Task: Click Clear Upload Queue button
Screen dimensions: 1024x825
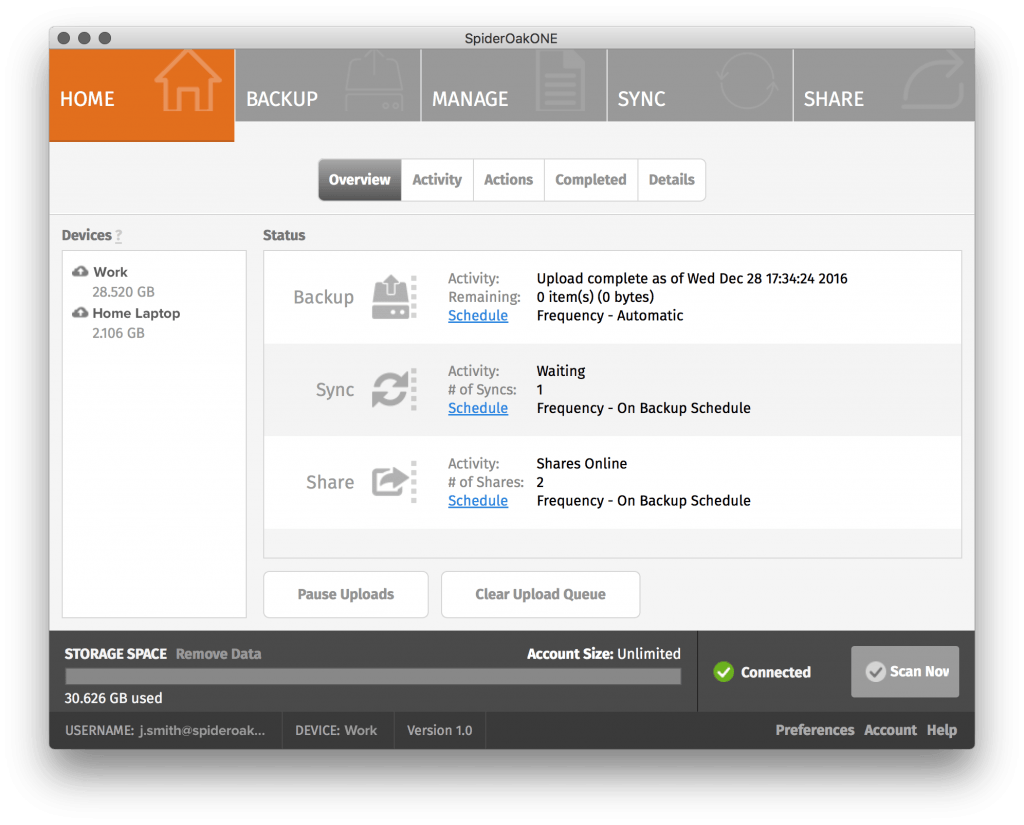Action: pyautogui.click(x=541, y=594)
